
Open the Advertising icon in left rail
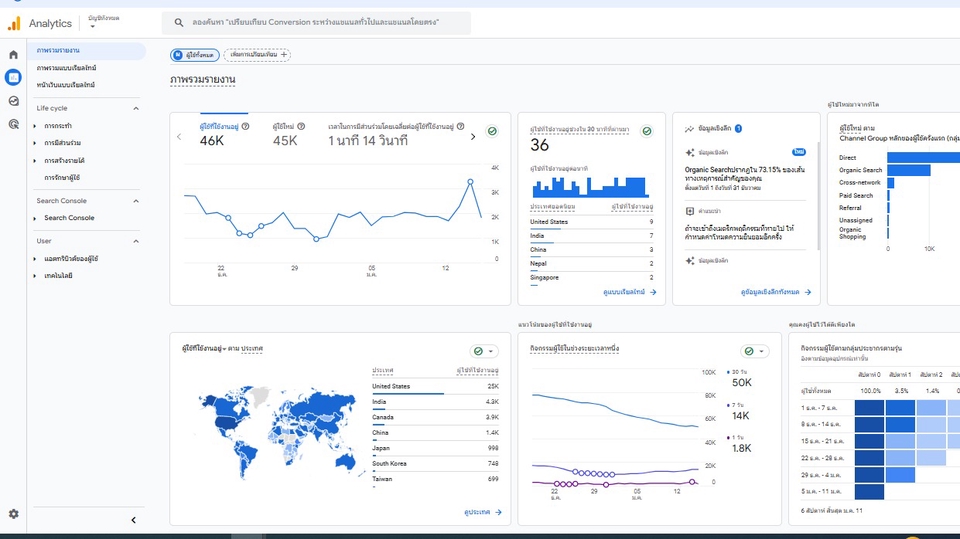click(13, 124)
